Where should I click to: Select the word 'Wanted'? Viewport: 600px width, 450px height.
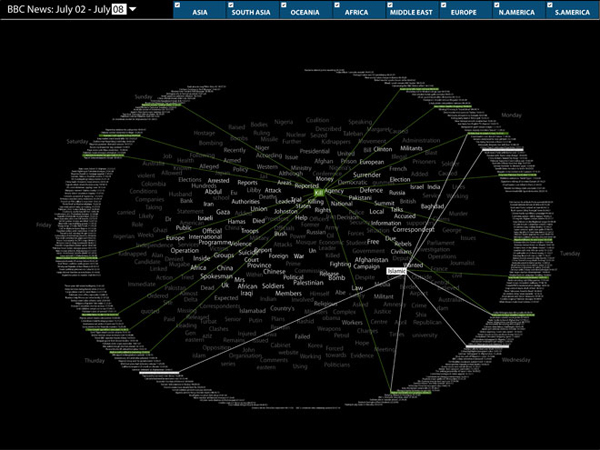click(x=413, y=265)
